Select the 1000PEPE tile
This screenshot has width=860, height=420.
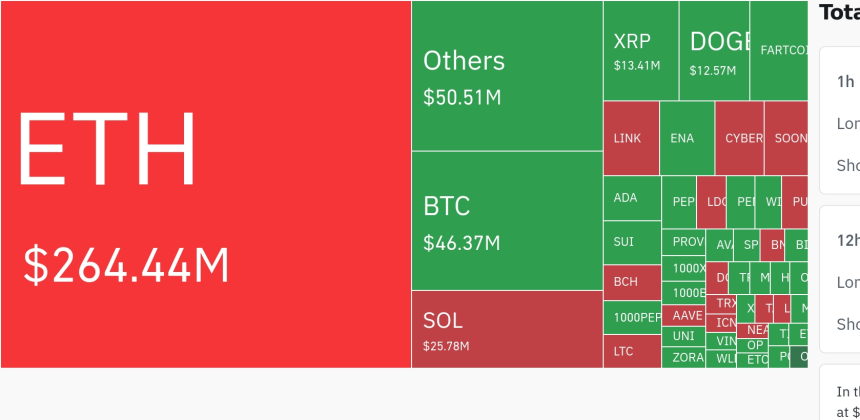(632, 317)
